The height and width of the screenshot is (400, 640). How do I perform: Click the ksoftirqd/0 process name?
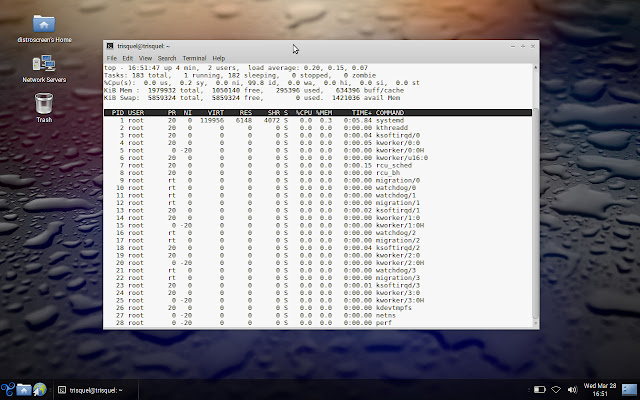pyautogui.click(x=398, y=135)
